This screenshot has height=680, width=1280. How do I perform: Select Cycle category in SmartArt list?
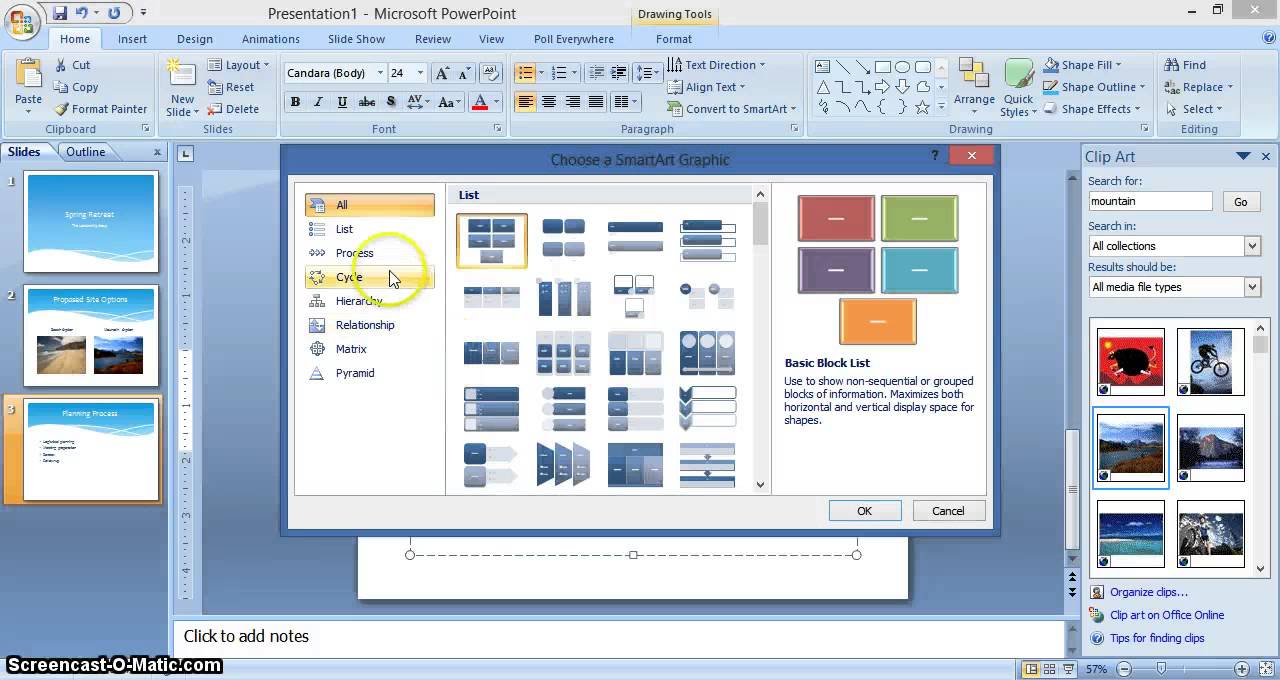pyautogui.click(x=369, y=277)
